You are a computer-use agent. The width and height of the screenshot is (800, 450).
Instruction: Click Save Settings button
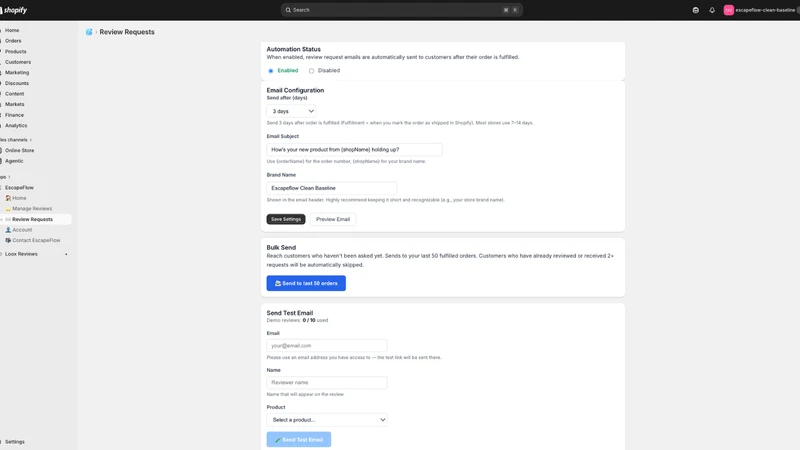286,219
